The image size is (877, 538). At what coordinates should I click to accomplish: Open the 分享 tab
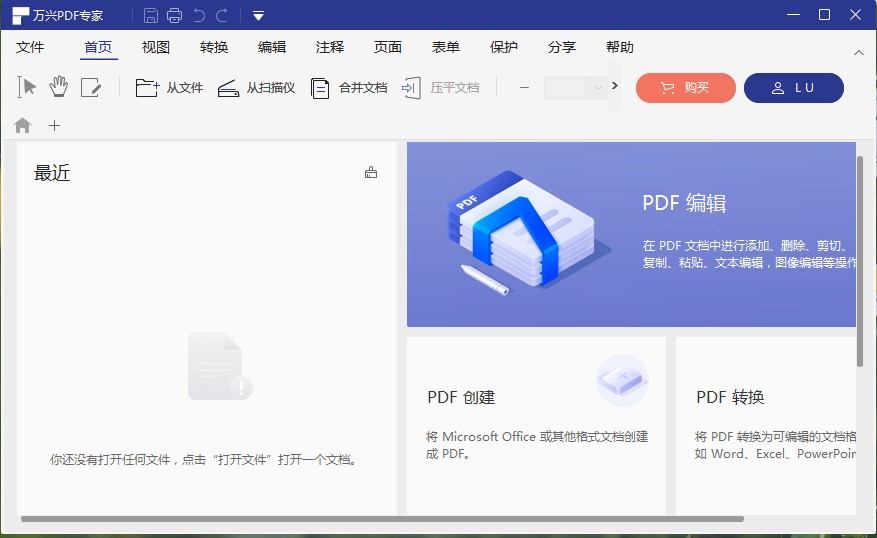[562, 48]
